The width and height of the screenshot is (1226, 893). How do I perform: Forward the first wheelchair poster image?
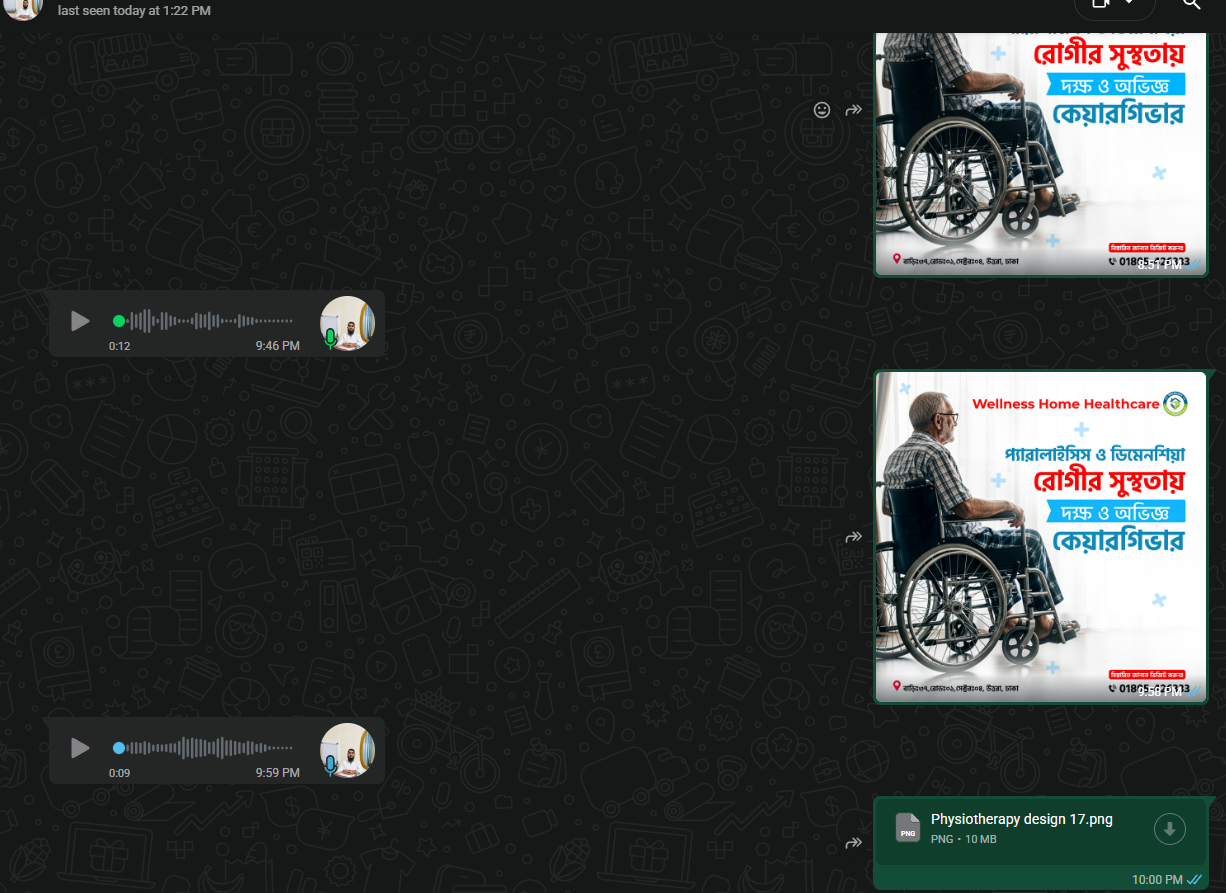tap(854, 110)
